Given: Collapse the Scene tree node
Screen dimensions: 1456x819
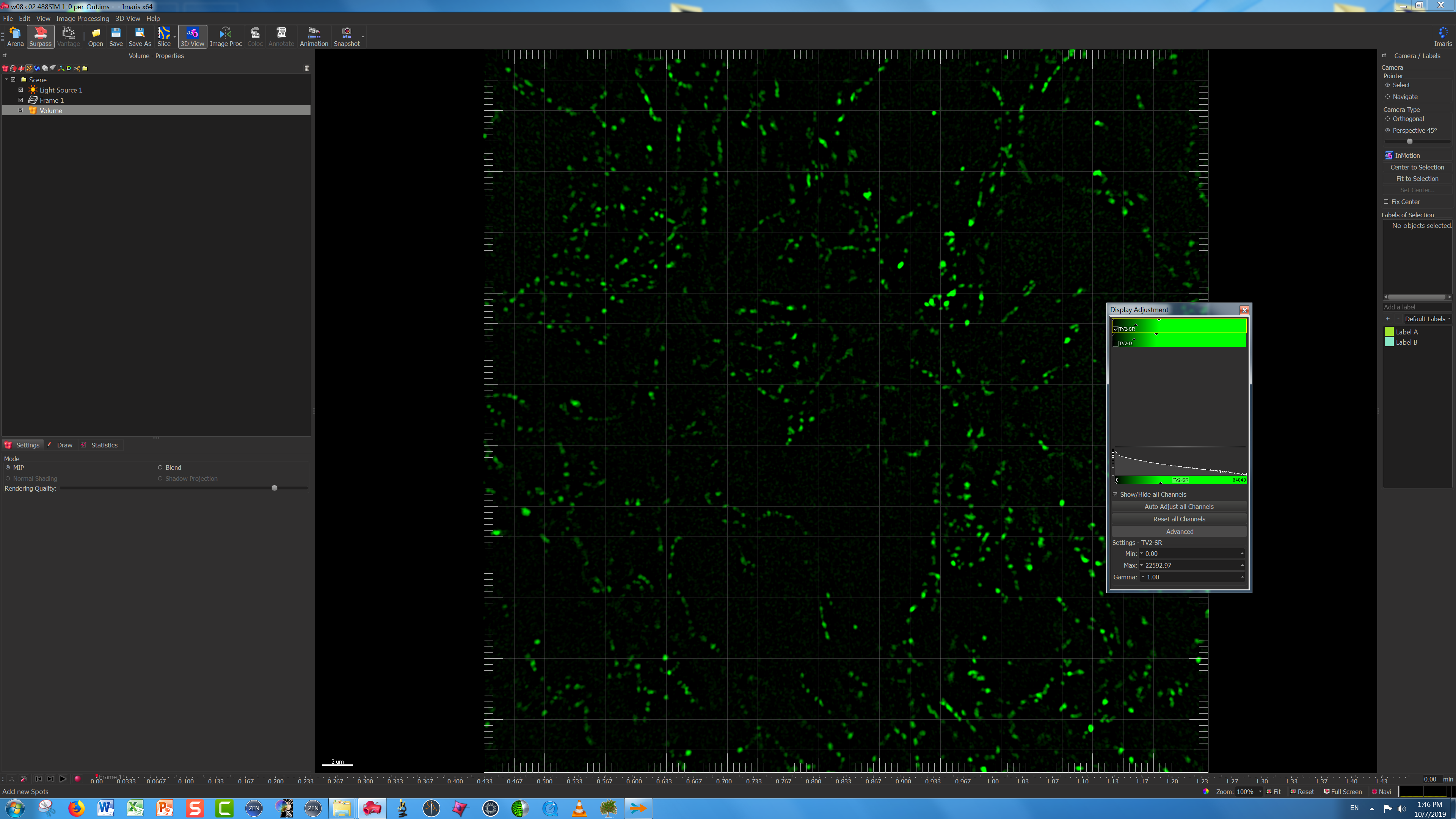Looking at the screenshot, I should pyautogui.click(x=6, y=80).
